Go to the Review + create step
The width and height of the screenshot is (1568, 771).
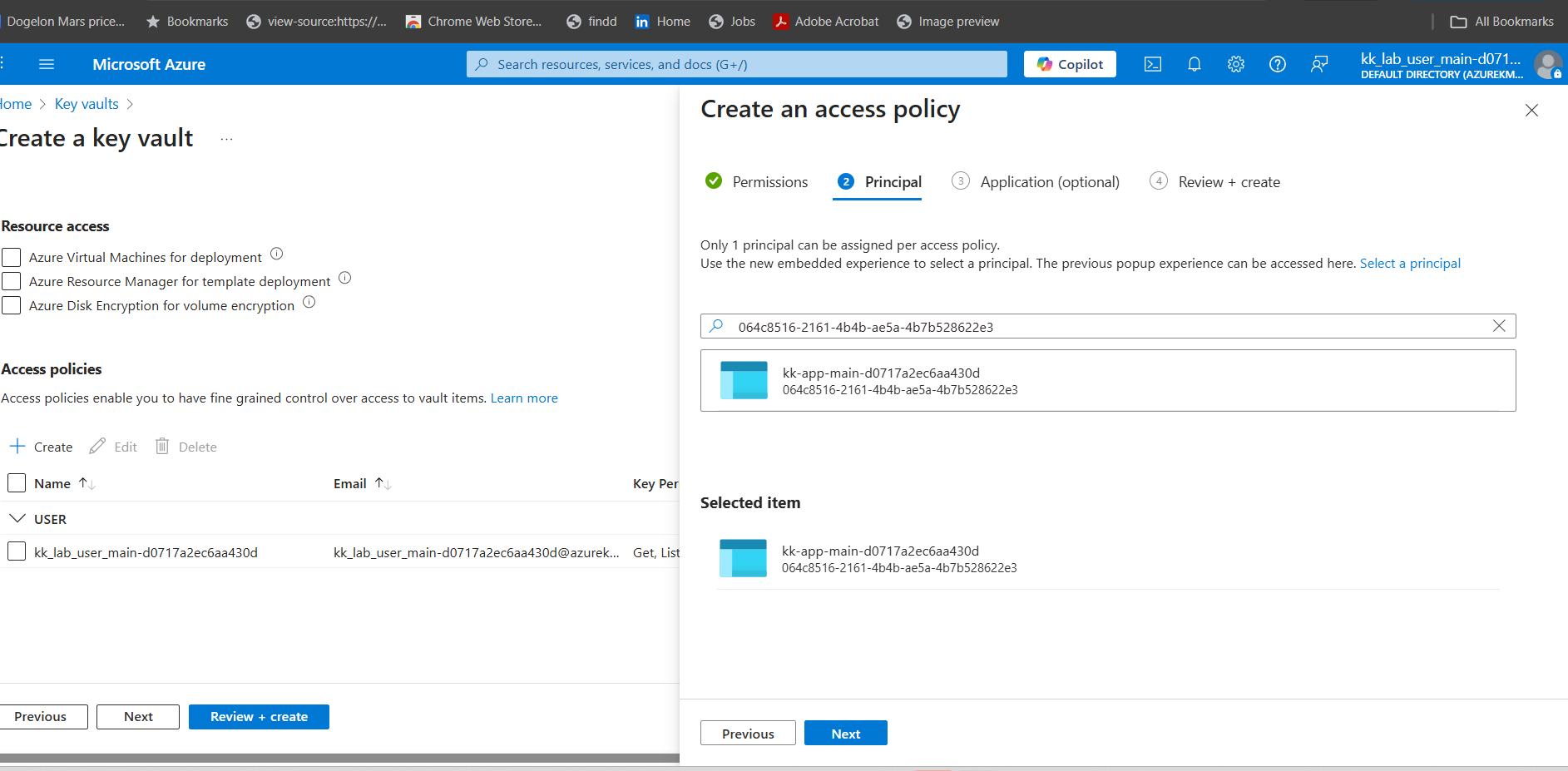(1214, 181)
